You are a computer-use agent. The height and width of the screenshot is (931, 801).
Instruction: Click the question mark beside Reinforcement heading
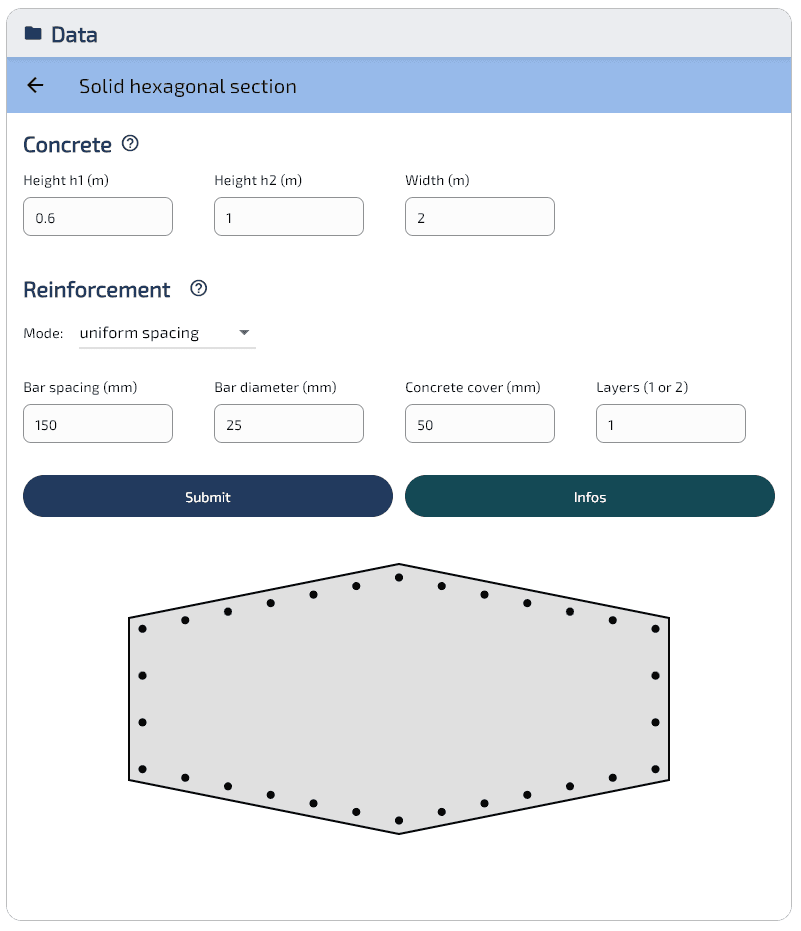click(197, 289)
